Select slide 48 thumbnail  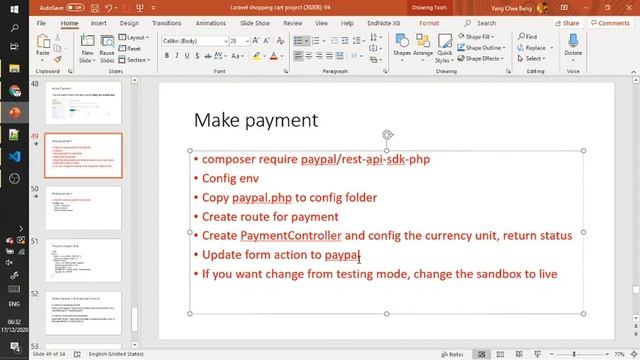pos(83,103)
